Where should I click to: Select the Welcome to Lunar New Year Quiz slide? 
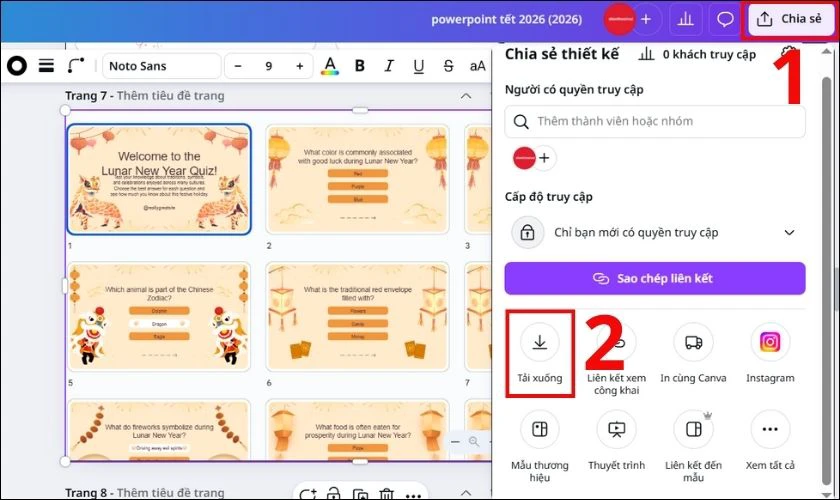coord(159,180)
